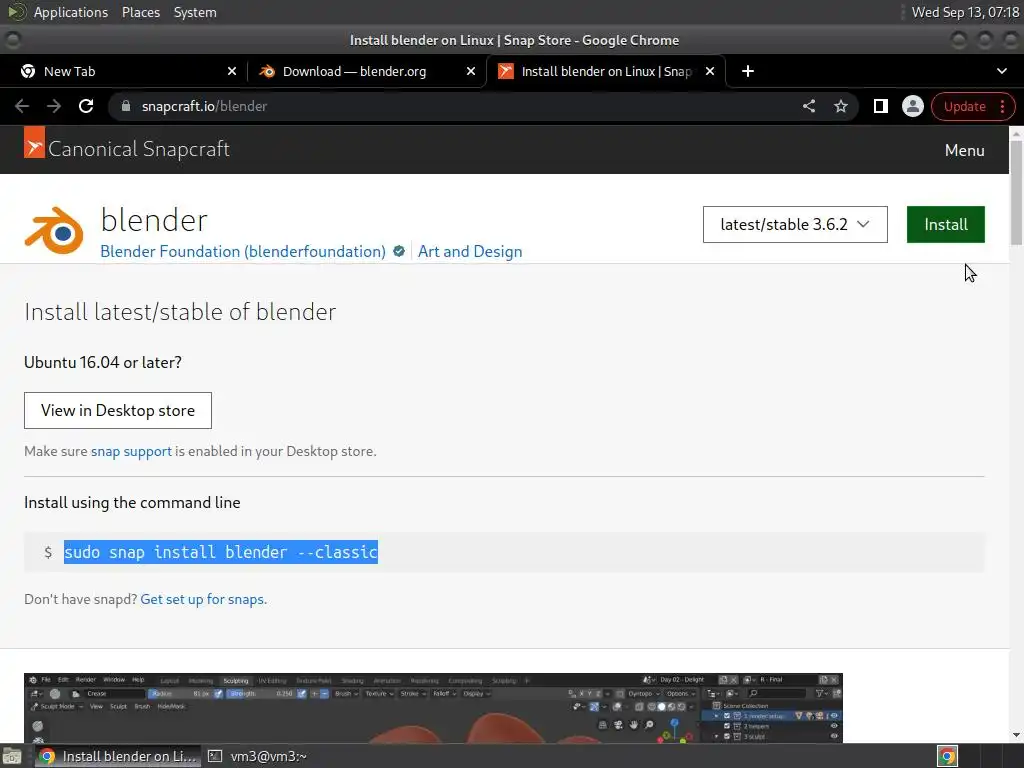The image size is (1024, 768).
Task: Click the site security lock icon
Action: pos(126,106)
